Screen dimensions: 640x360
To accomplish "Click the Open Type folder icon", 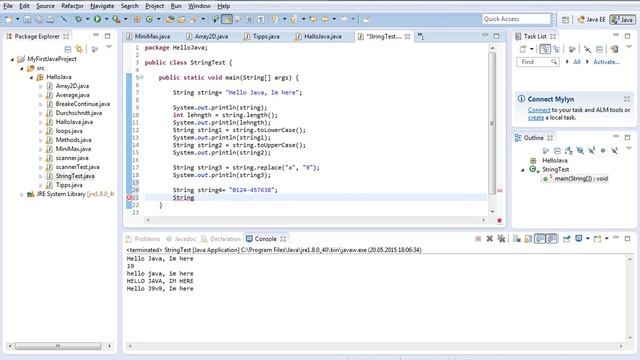I will click(170, 19).
